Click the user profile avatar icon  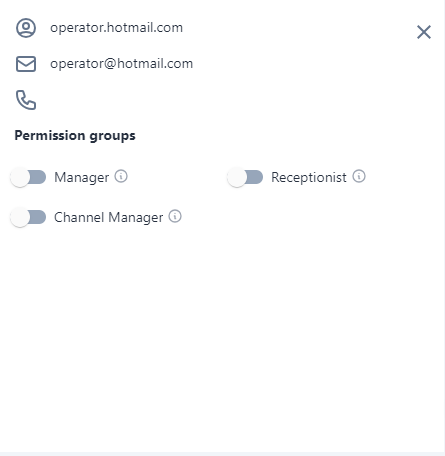(x=26, y=28)
